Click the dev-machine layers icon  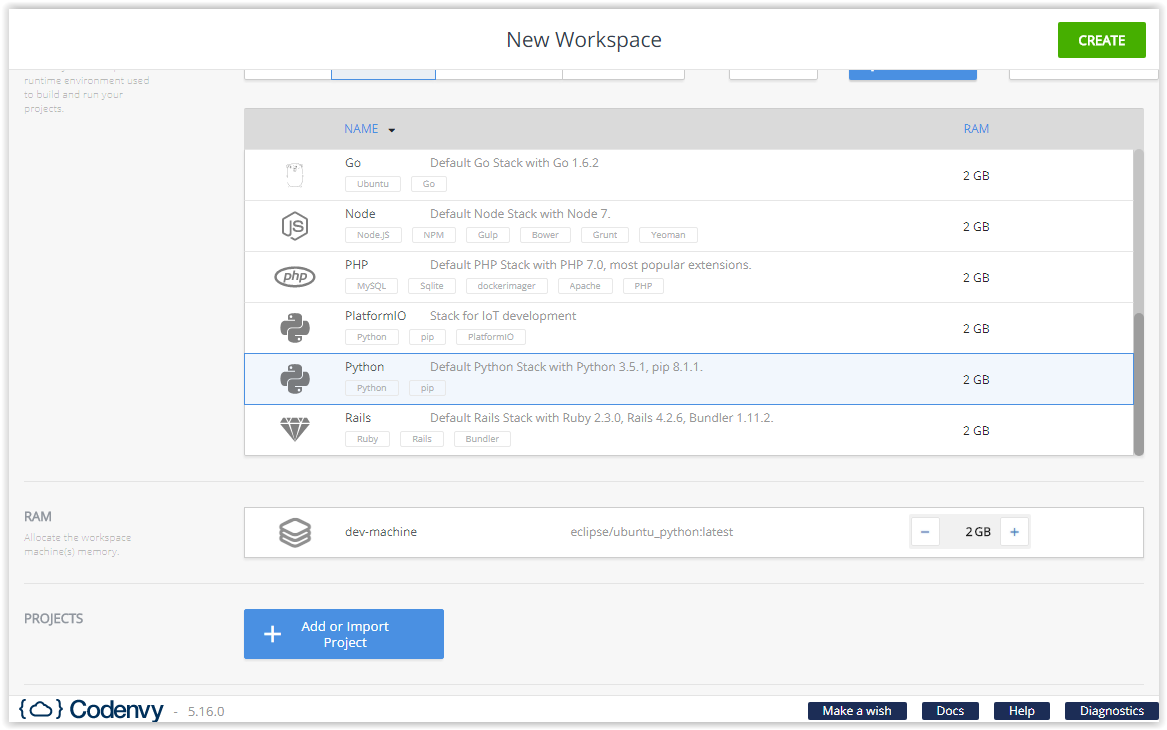tap(295, 533)
